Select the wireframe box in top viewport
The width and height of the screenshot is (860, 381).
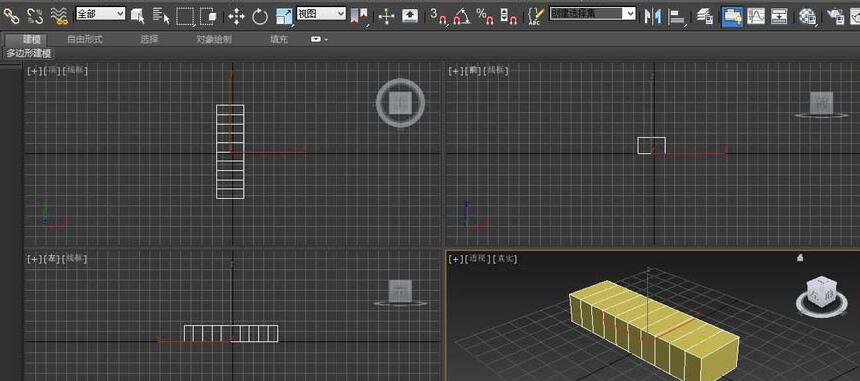[x=230, y=152]
